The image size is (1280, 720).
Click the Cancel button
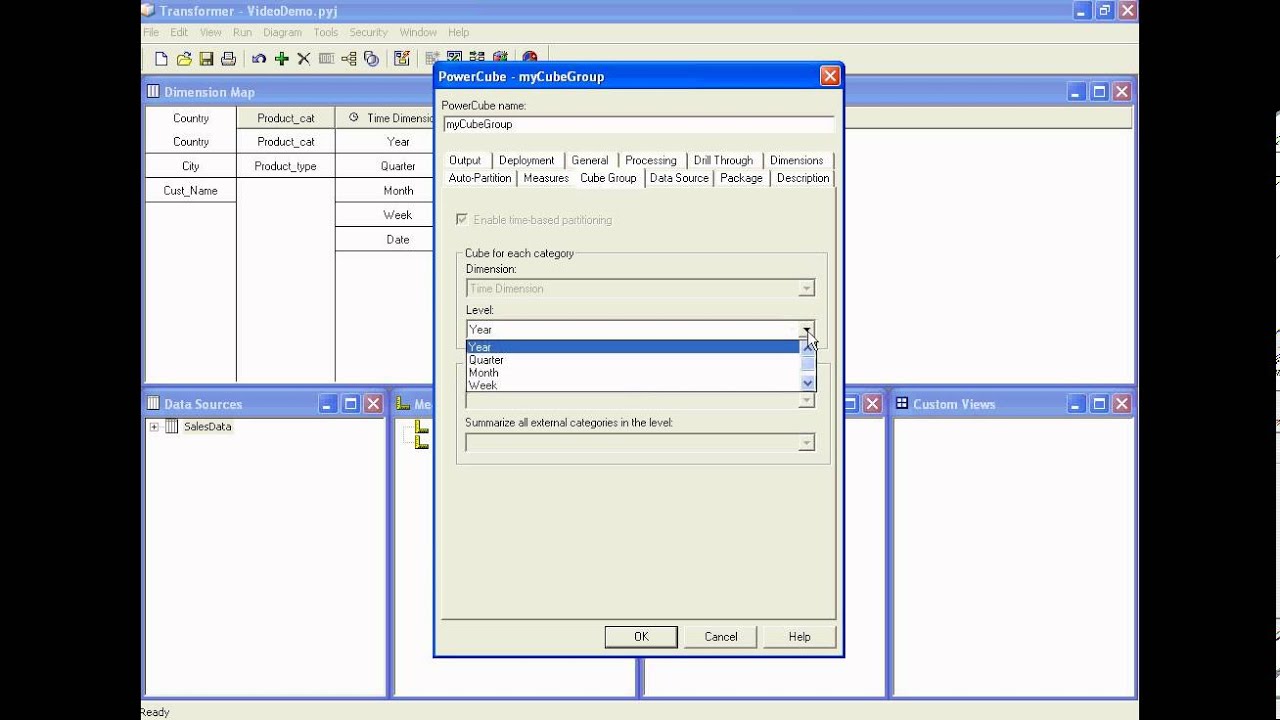point(721,637)
